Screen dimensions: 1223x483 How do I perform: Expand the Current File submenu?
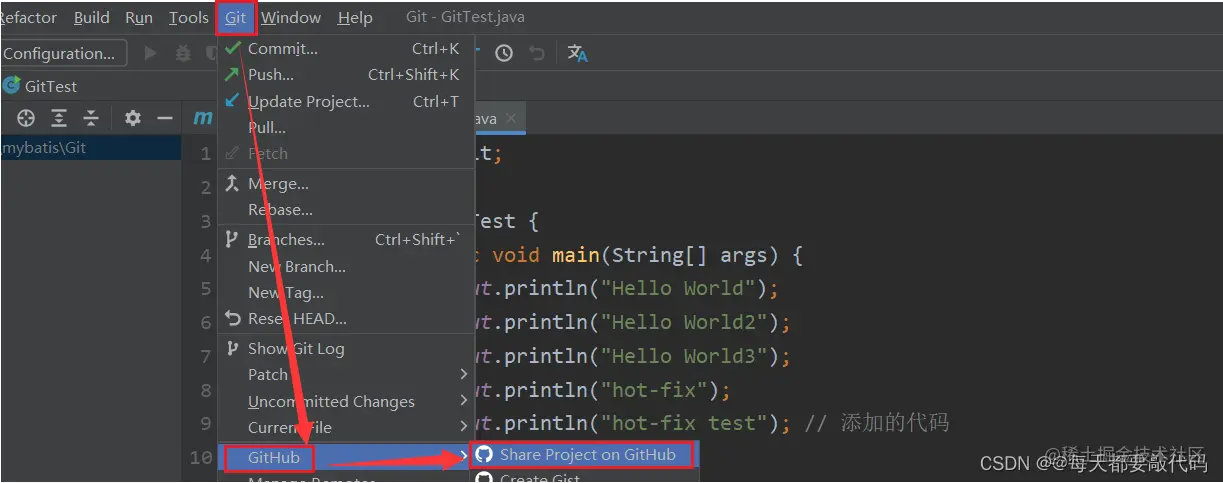(x=345, y=428)
